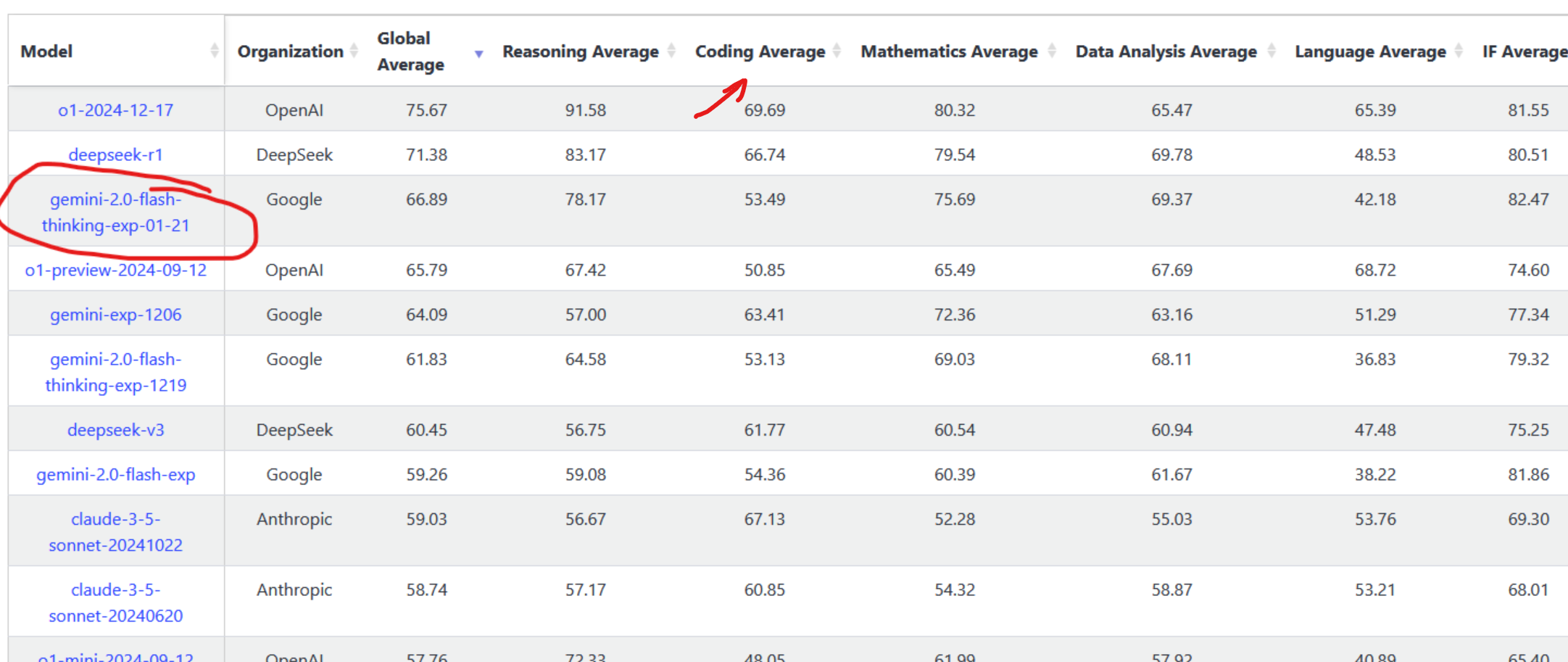Open the deepseek-v3 model link

[x=116, y=430]
